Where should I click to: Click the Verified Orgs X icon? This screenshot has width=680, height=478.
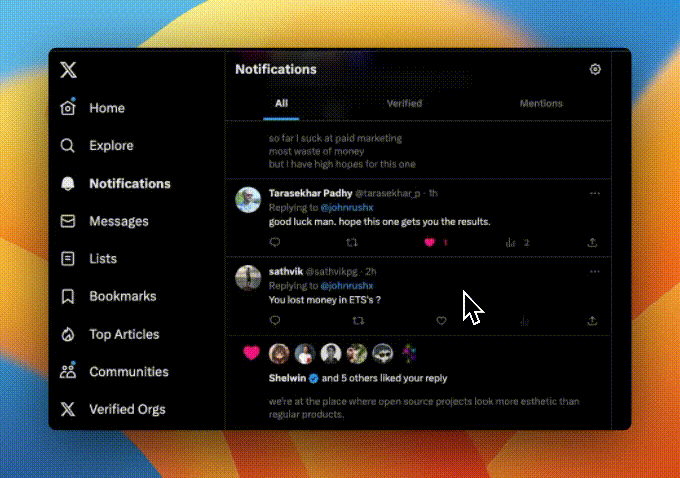coord(68,409)
